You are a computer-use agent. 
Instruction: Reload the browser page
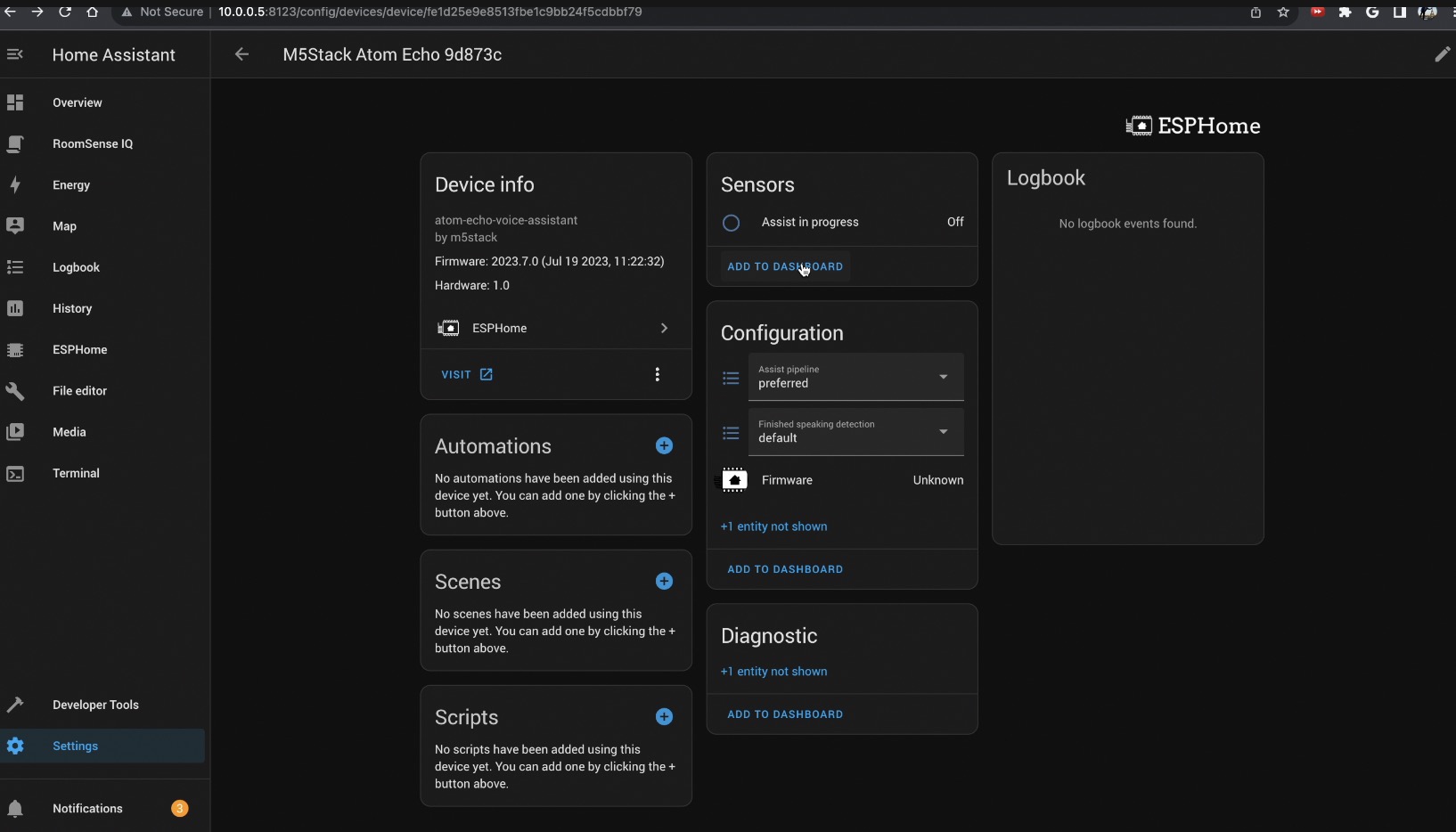(65, 12)
